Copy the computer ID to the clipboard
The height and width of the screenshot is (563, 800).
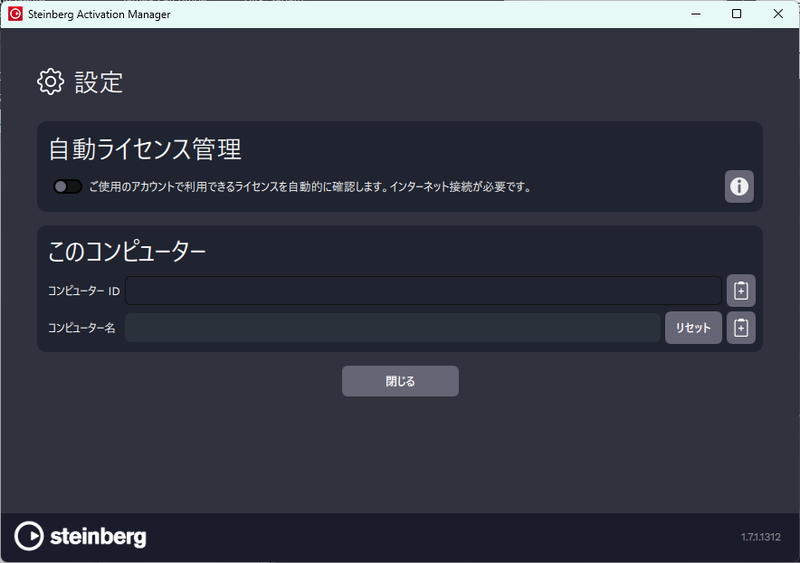coord(741,291)
